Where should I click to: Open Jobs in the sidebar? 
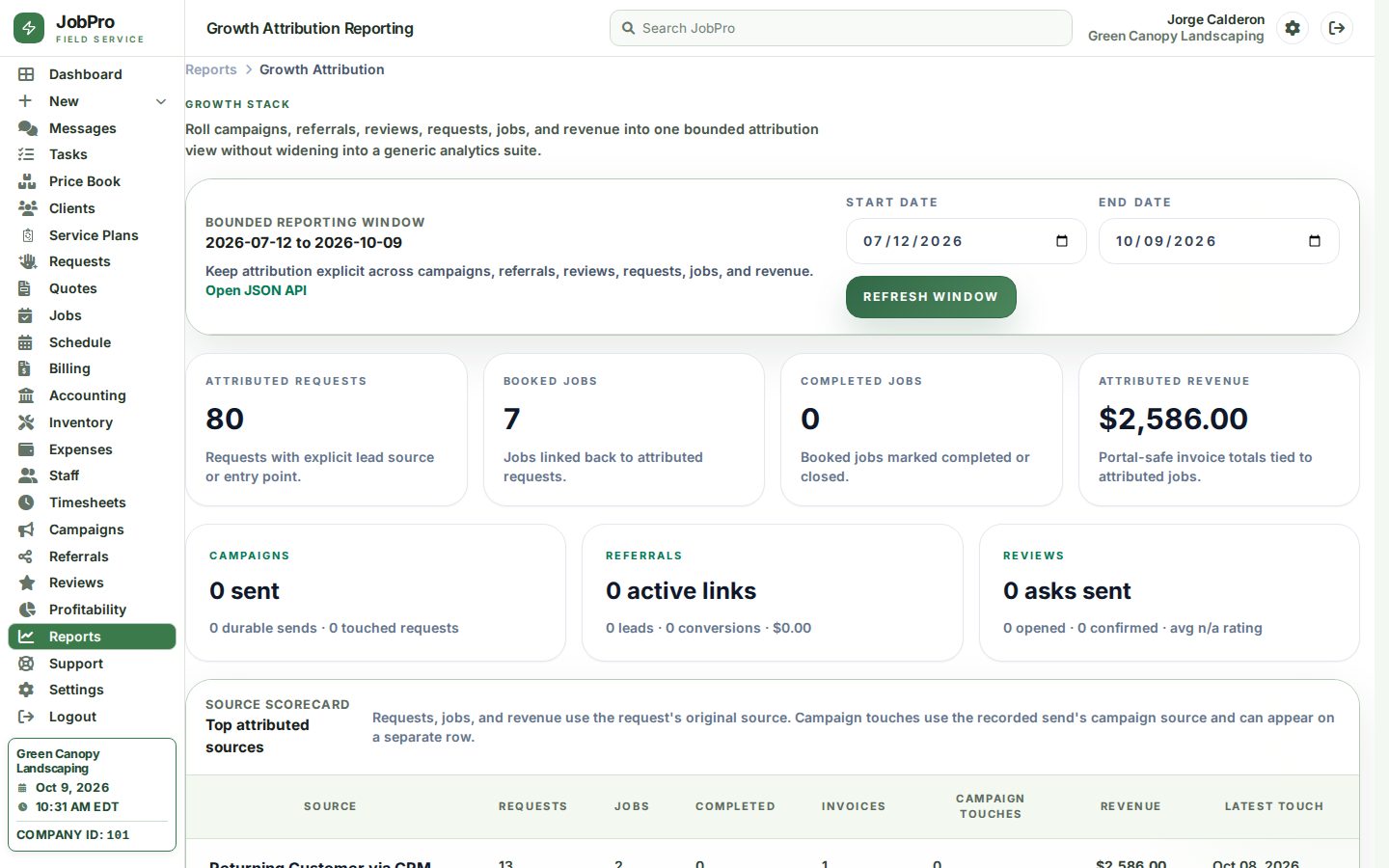click(x=92, y=315)
